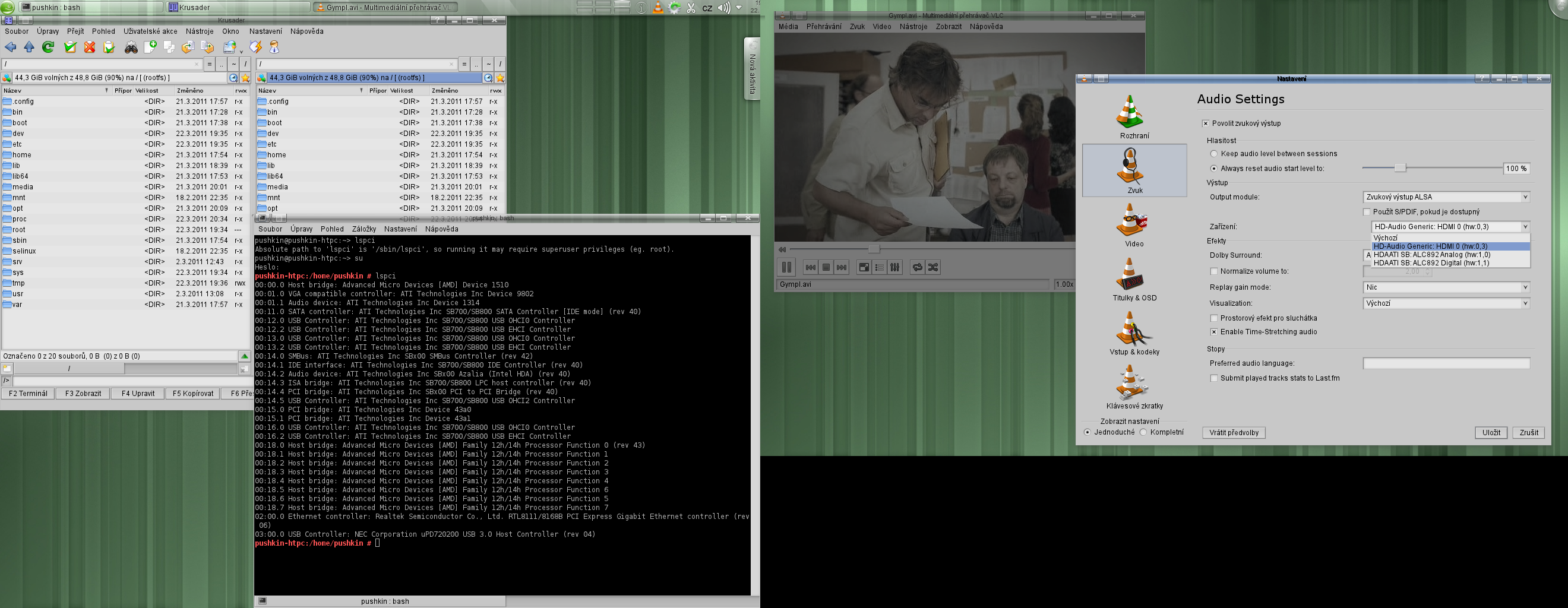Click the bookmark star in the left Krusader panel

click(x=245, y=78)
